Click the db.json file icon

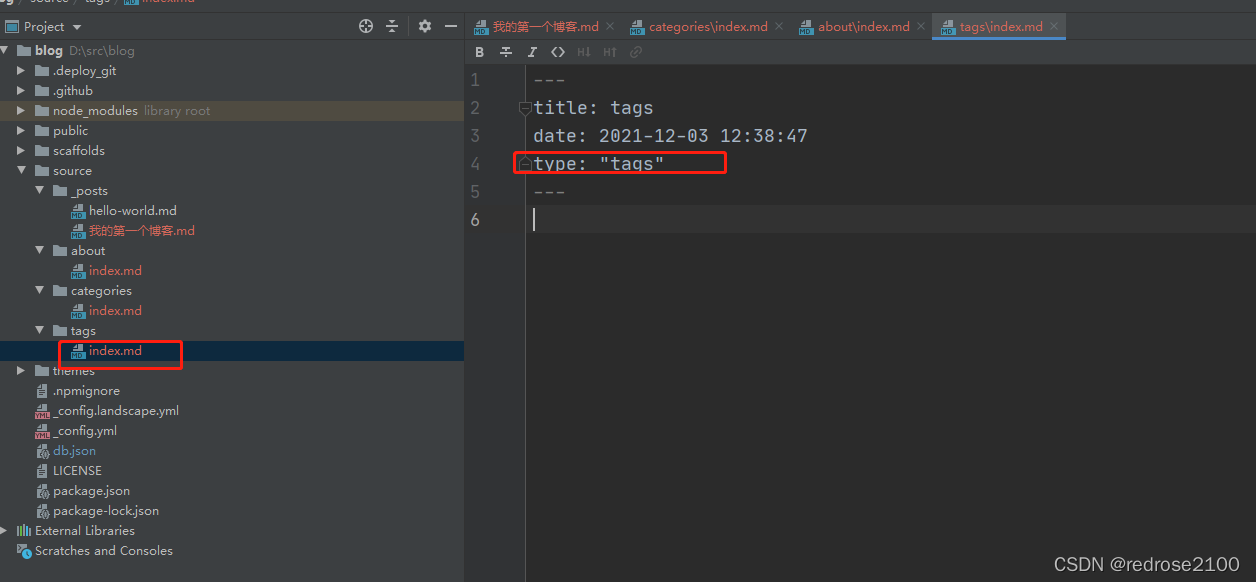pyautogui.click(x=42, y=451)
